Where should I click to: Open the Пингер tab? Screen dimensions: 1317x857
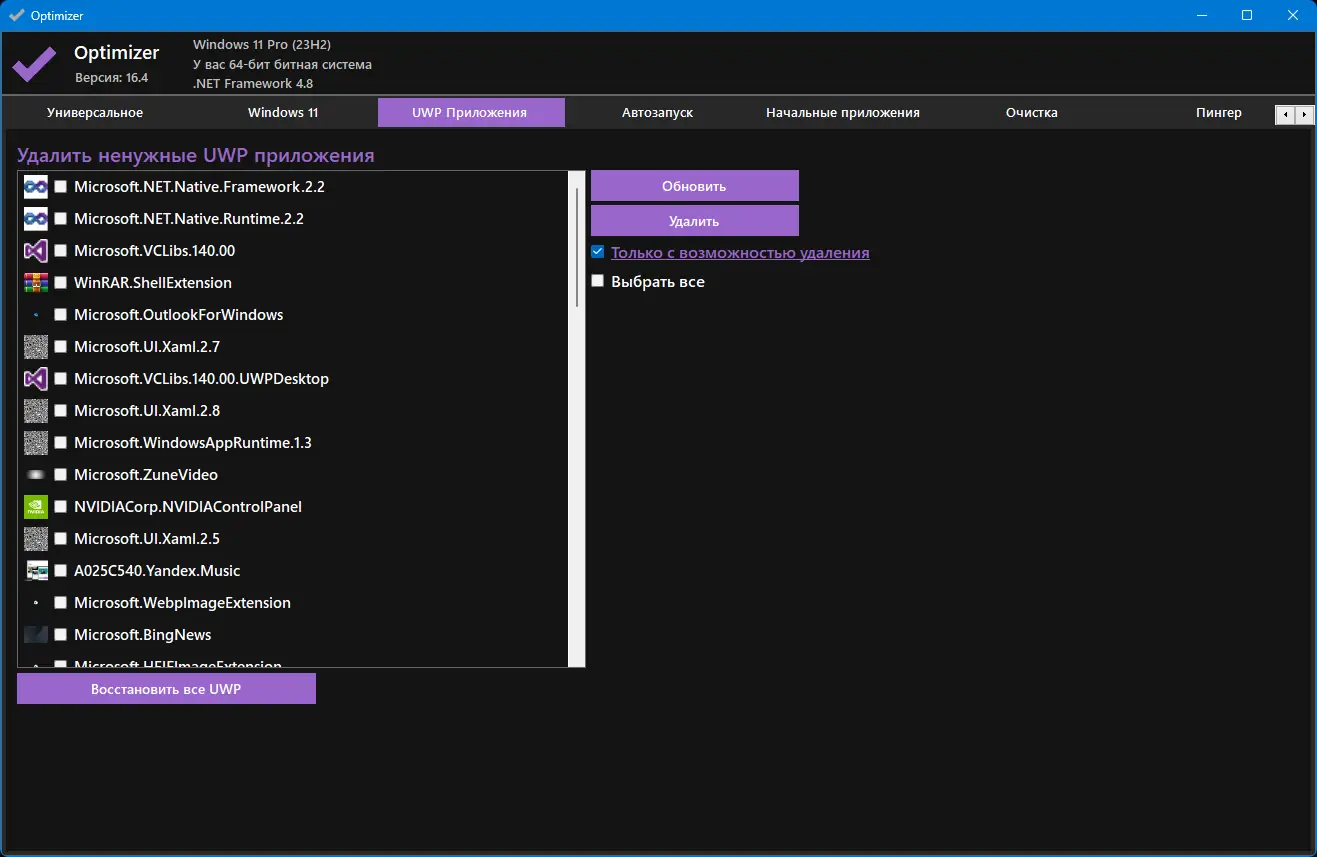(x=1218, y=113)
